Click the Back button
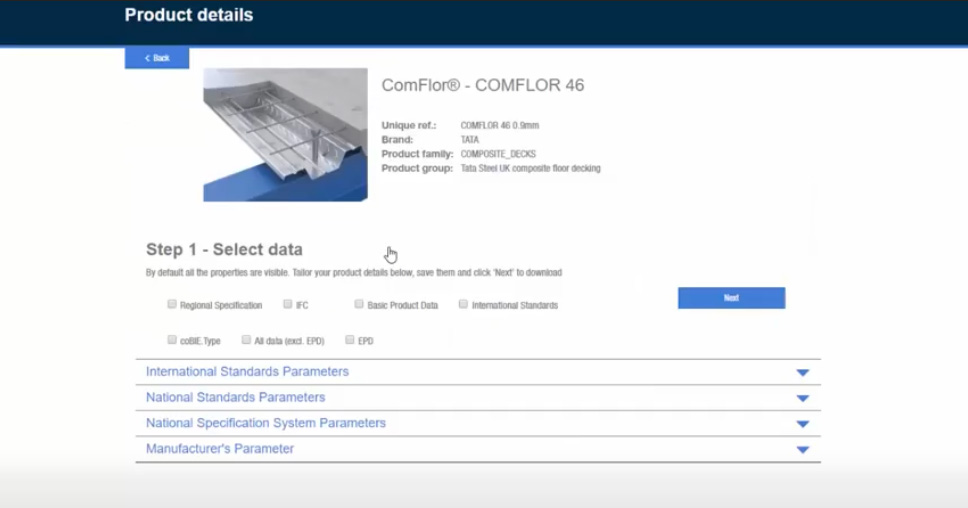This screenshot has width=968, height=508. 157,58
